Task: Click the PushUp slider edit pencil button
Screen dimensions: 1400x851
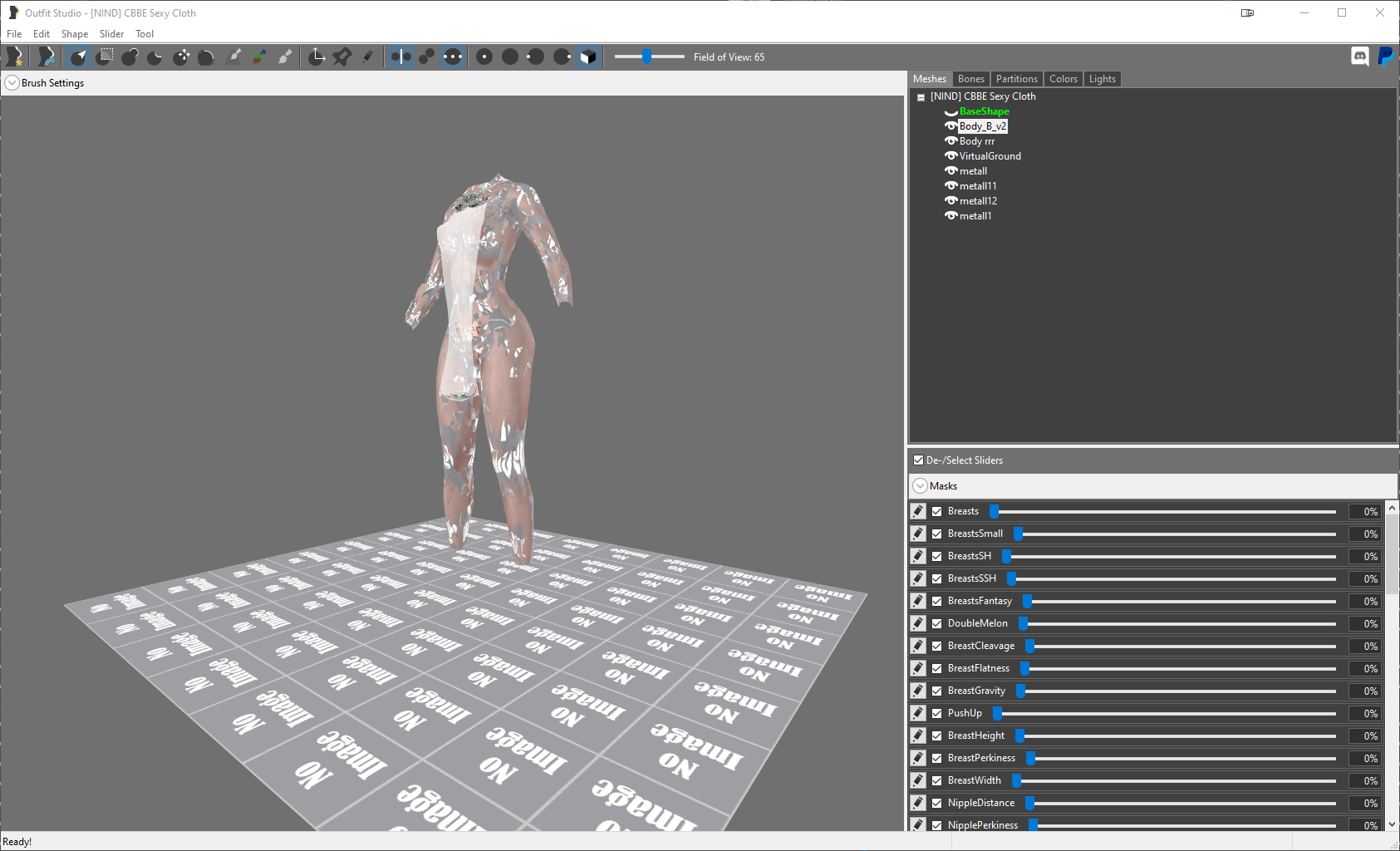Action: pos(918,713)
